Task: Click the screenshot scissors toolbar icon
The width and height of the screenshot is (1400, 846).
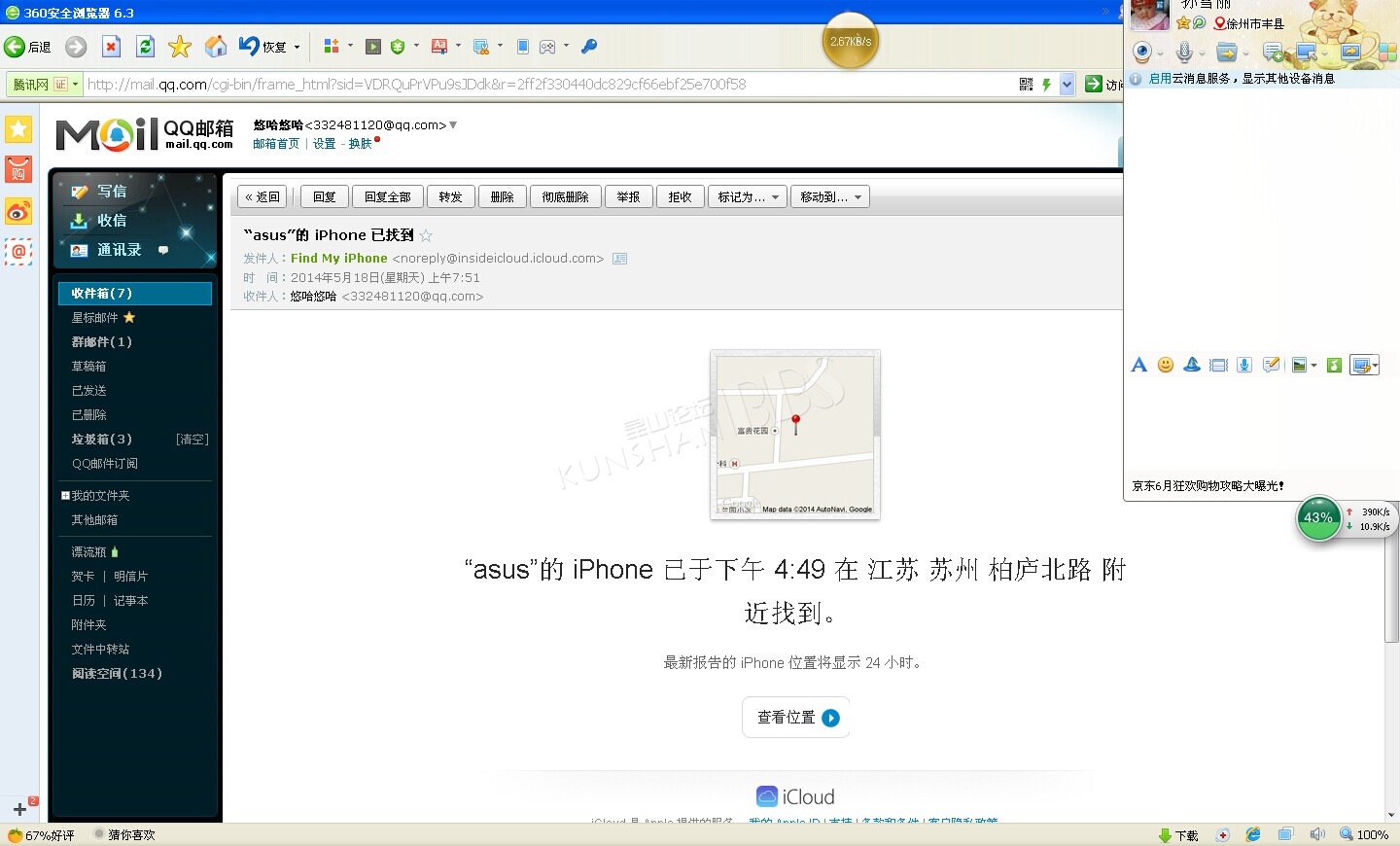Action: tap(481, 47)
